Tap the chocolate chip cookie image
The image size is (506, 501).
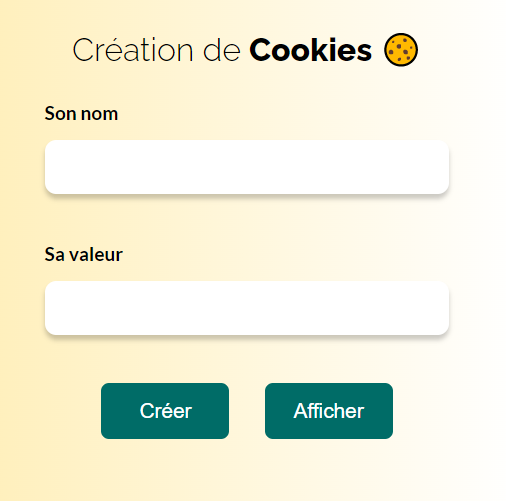click(401, 50)
